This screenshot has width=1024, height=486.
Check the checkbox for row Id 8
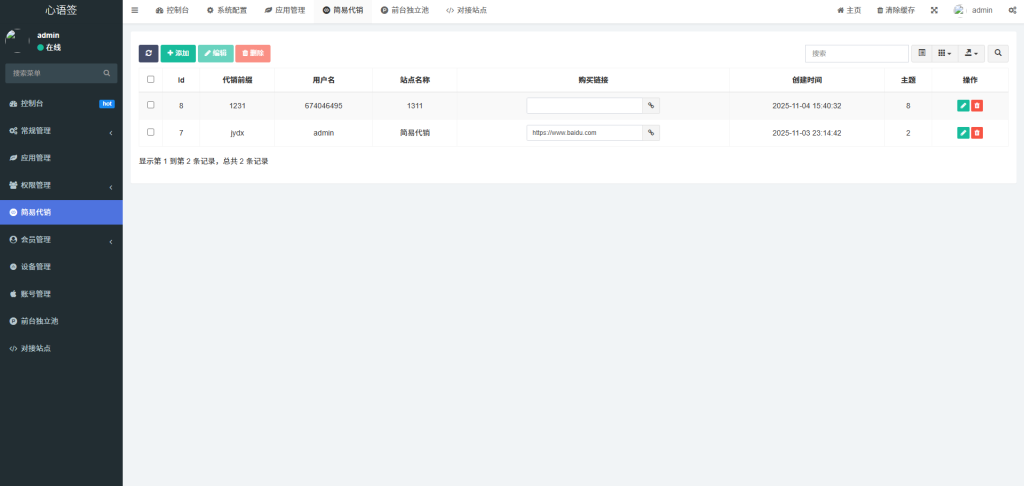[151, 105]
